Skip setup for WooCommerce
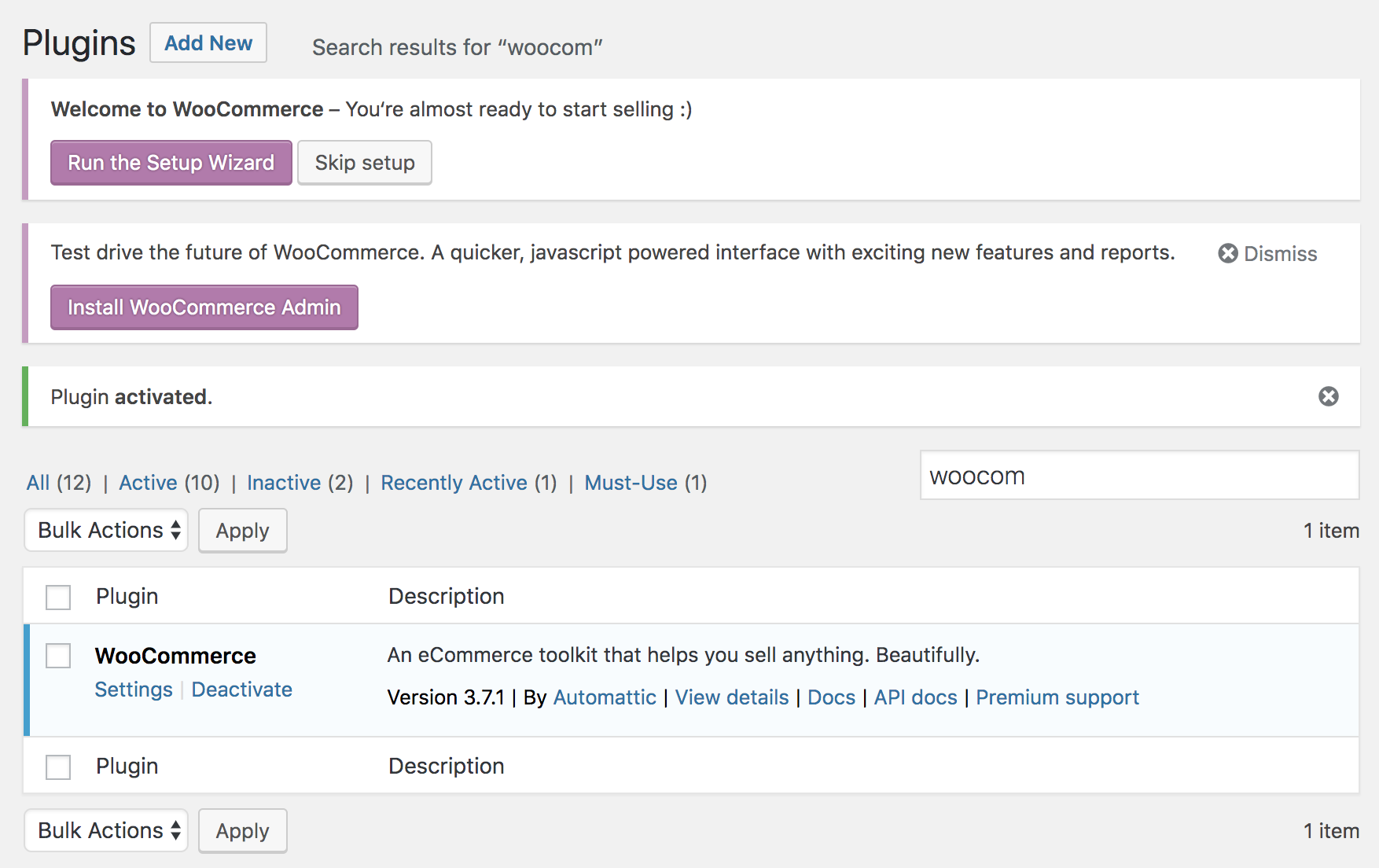 click(x=365, y=163)
